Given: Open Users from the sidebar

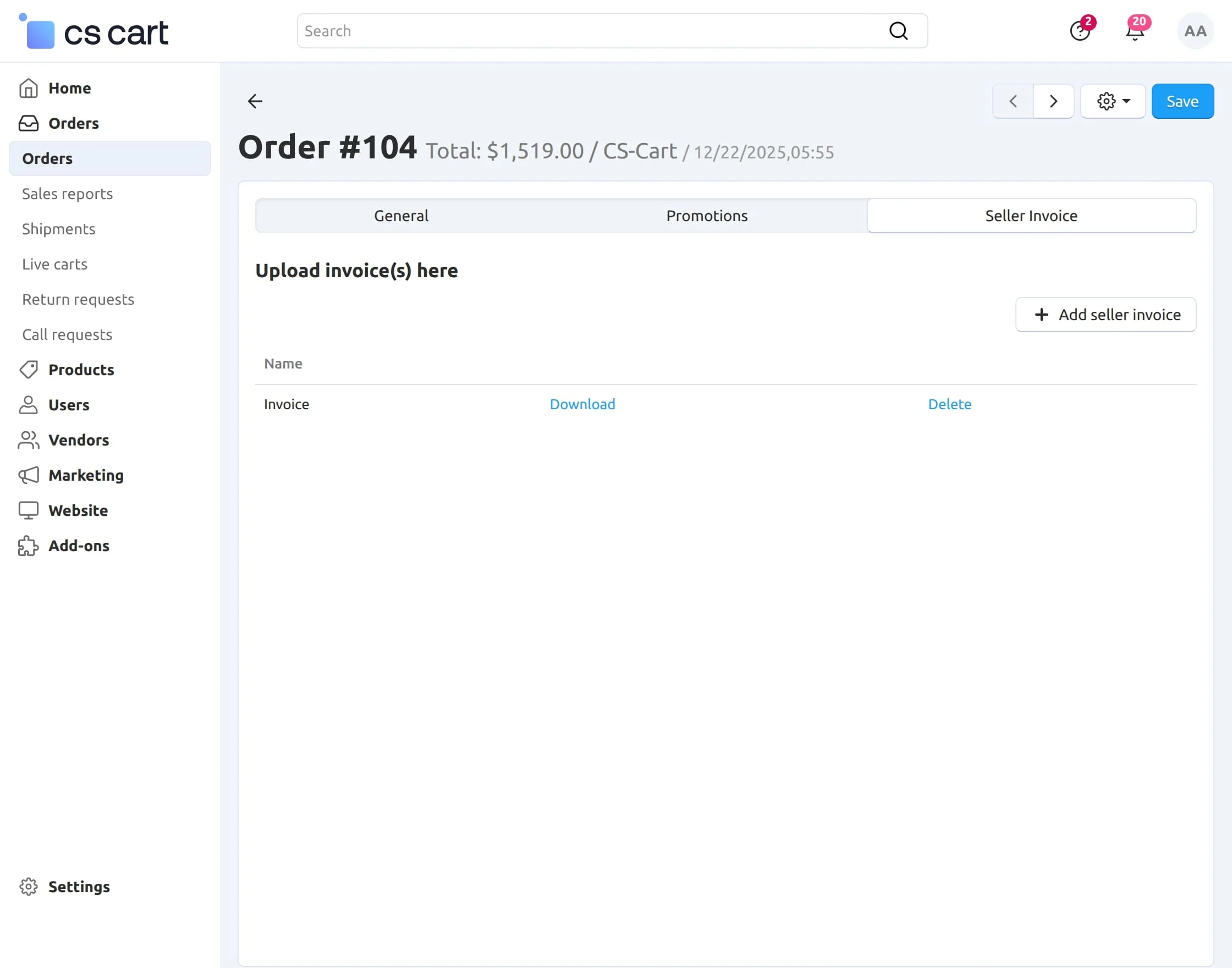Looking at the screenshot, I should coord(69,405).
